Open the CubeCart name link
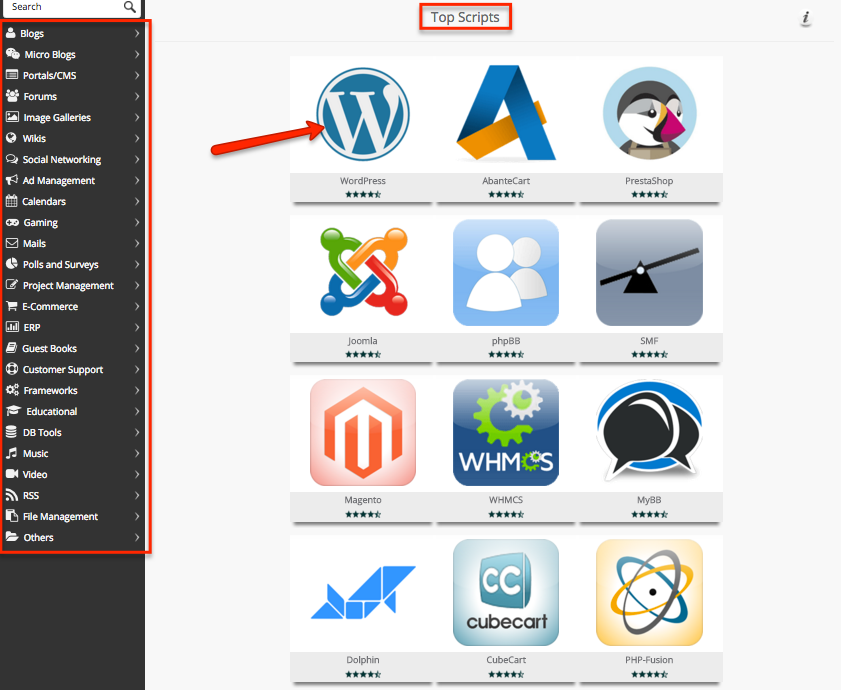Image resolution: width=841 pixels, height=690 pixels. pos(506,660)
